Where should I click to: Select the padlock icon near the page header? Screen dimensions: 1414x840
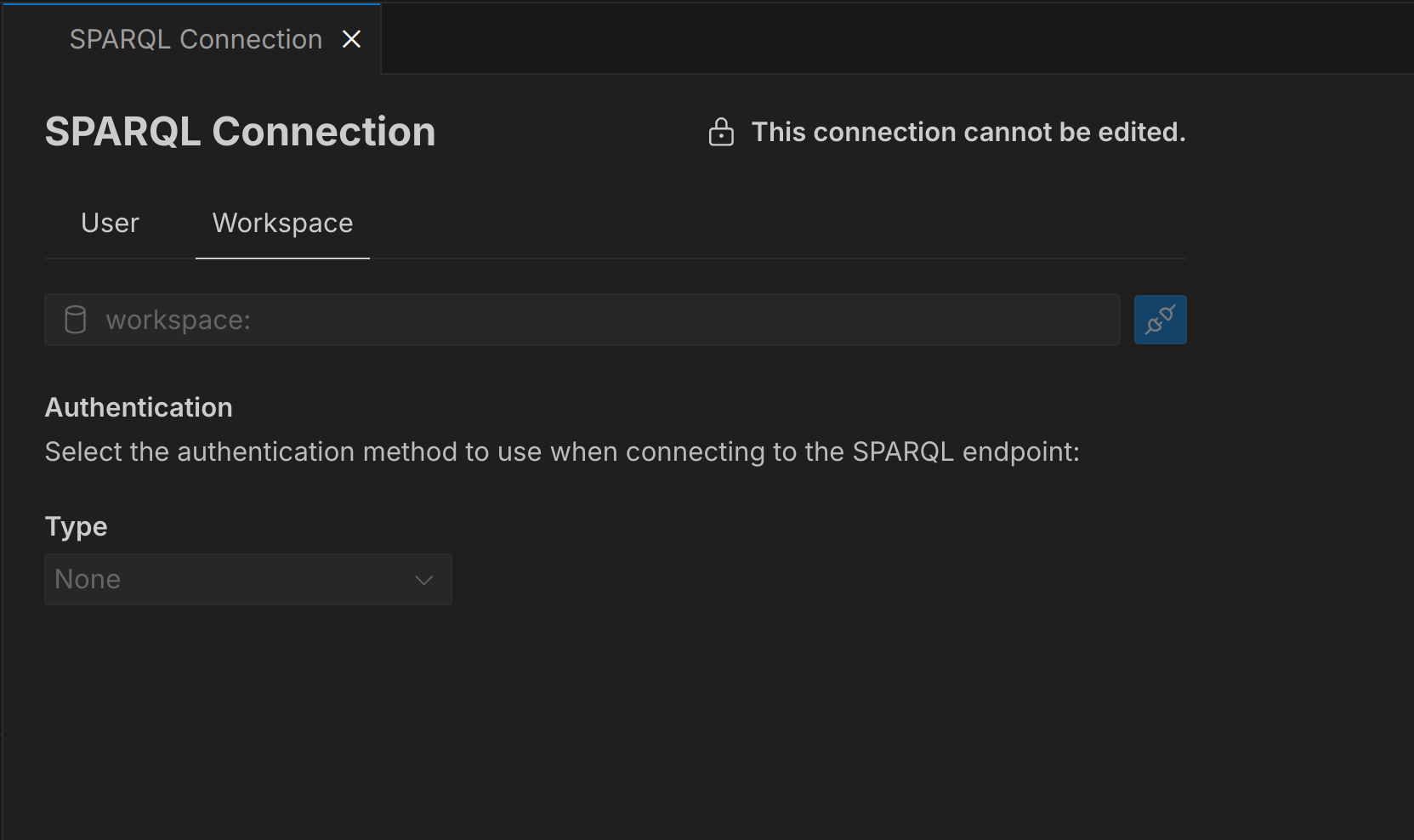point(721,132)
